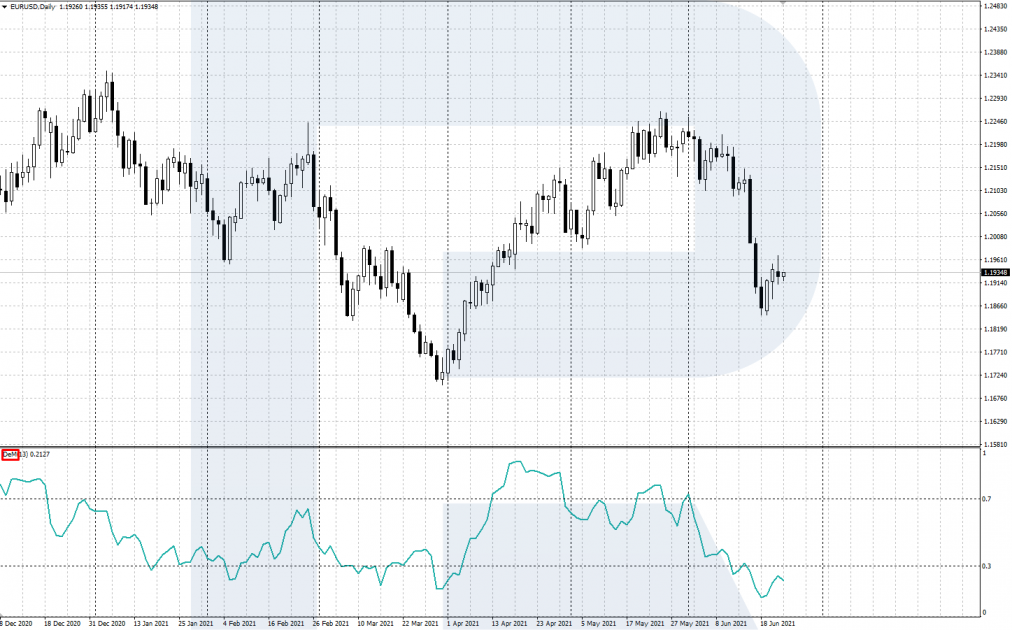1012x630 pixels.
Task: Click the 27 May 2021 date label
Action: point(689,624)
